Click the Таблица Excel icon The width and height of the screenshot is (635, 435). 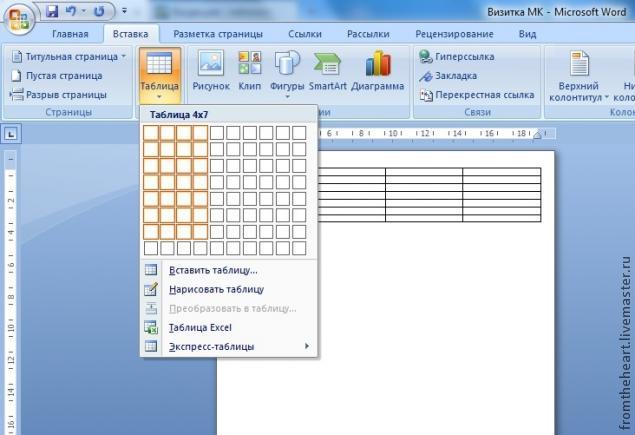click(x=151, y=327)
